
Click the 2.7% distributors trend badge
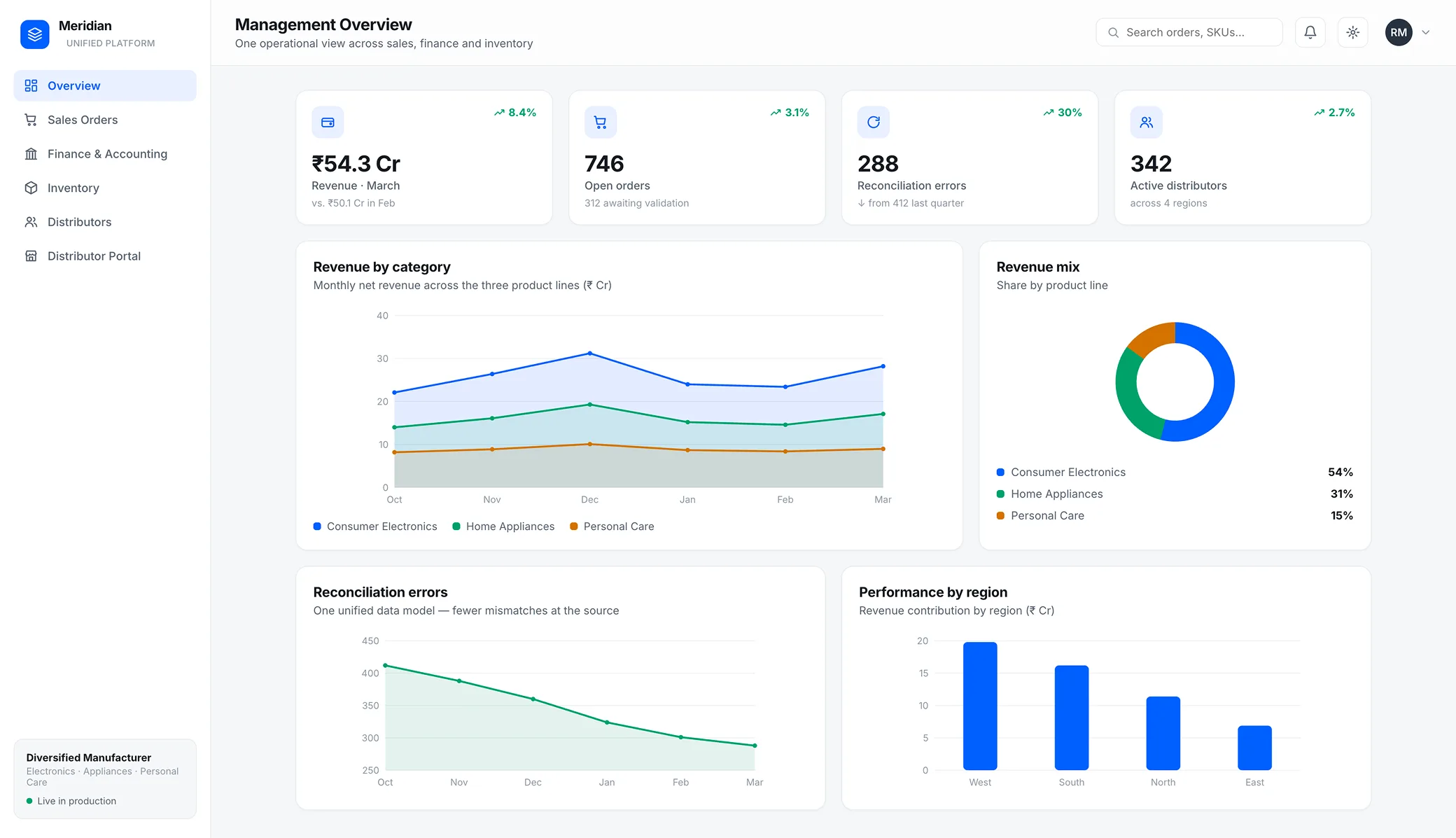[1334, 113]
